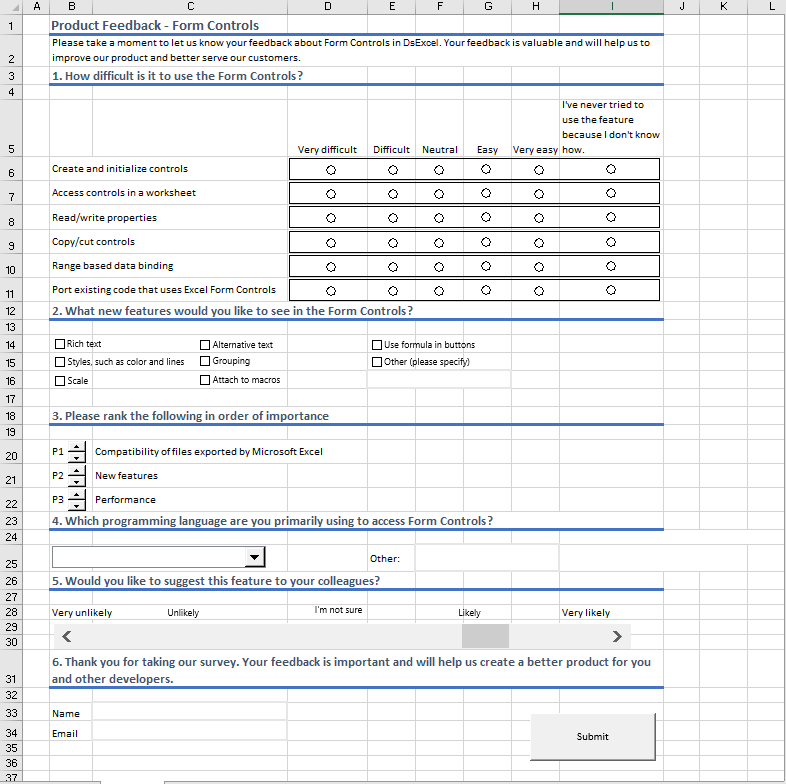Screen dimensions: 786x784
Task: Select row 5 header
Action: click(x=11, y=128)
